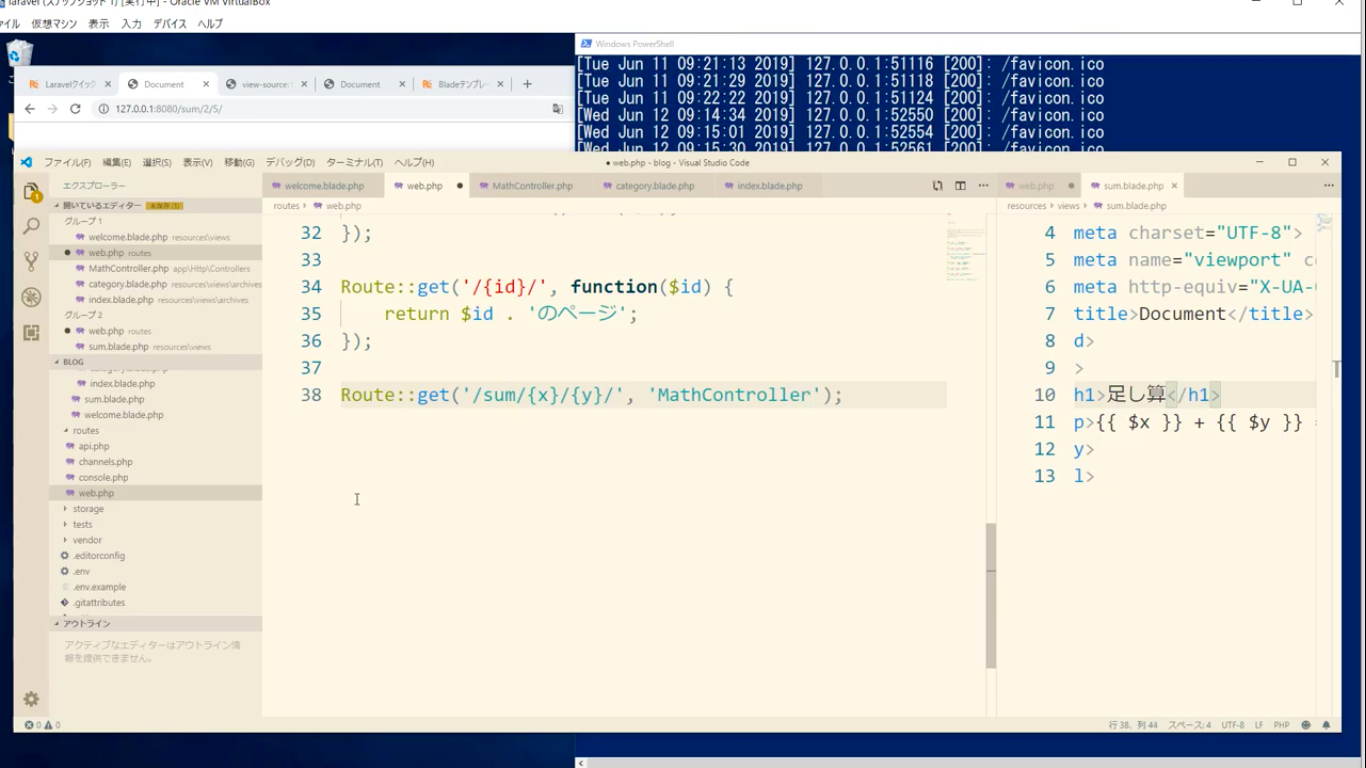
Task: Click the split editor icon
Action: 960,186
